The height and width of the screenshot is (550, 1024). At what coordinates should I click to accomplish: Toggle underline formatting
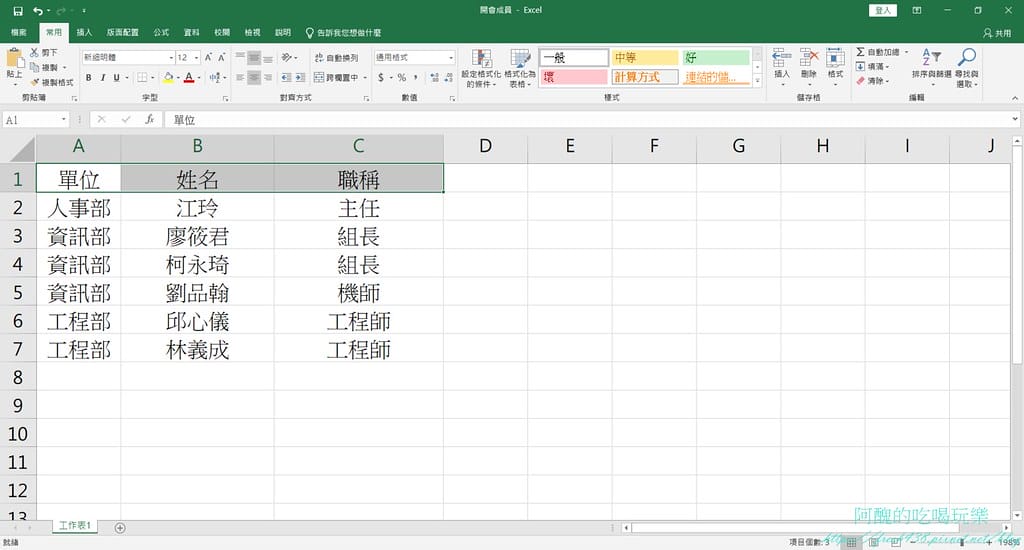(x=117, y=78)
